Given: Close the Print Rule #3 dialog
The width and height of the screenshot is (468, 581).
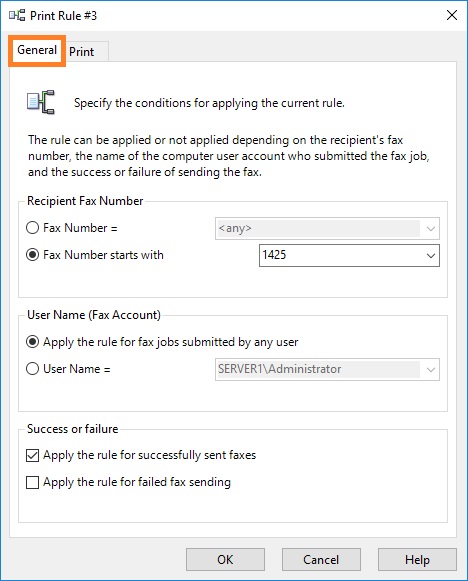Looking at the screenshot, I should [x=452, y=15].
